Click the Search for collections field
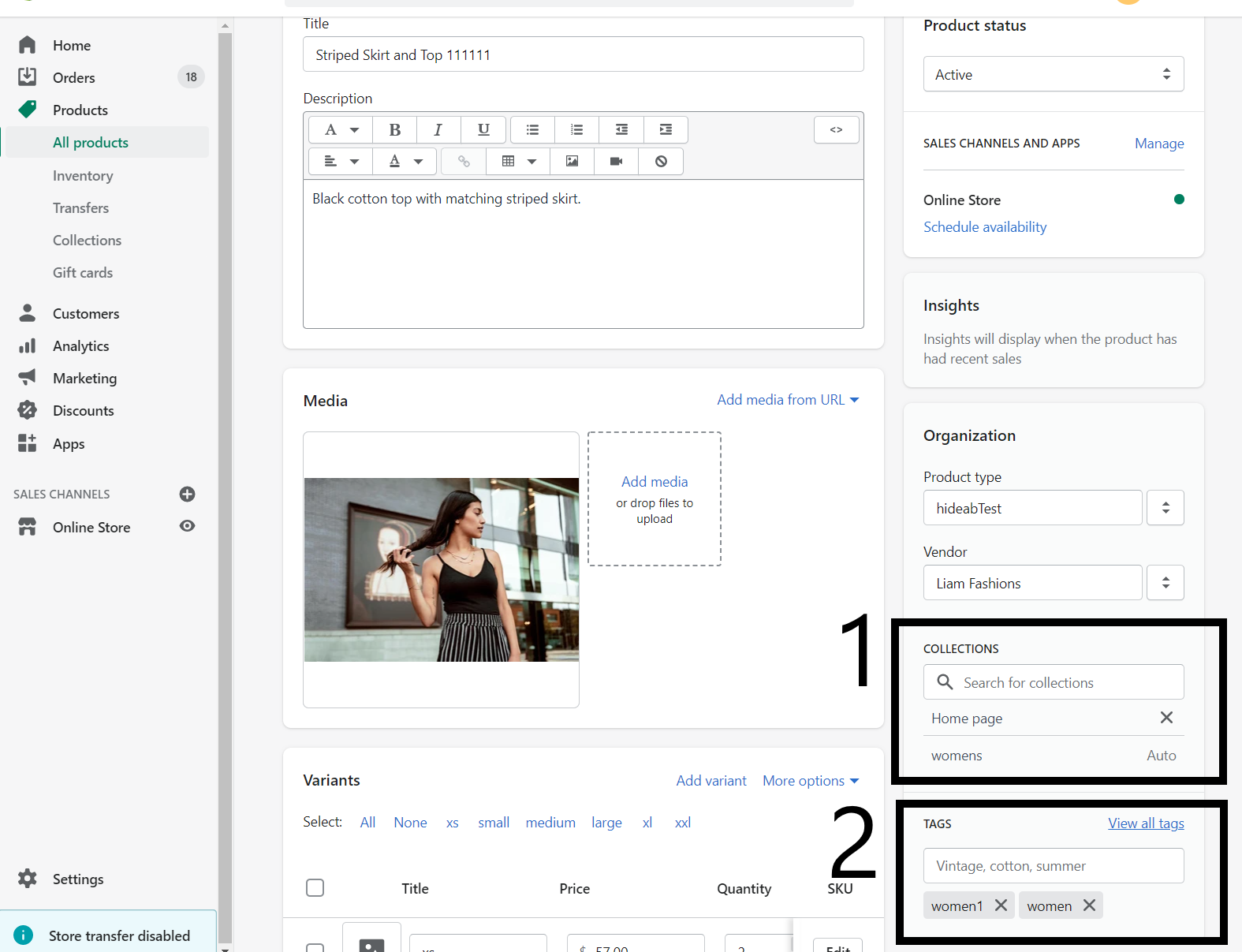The width and height of the screenshot is (1242, 952). click(1053, 682)
